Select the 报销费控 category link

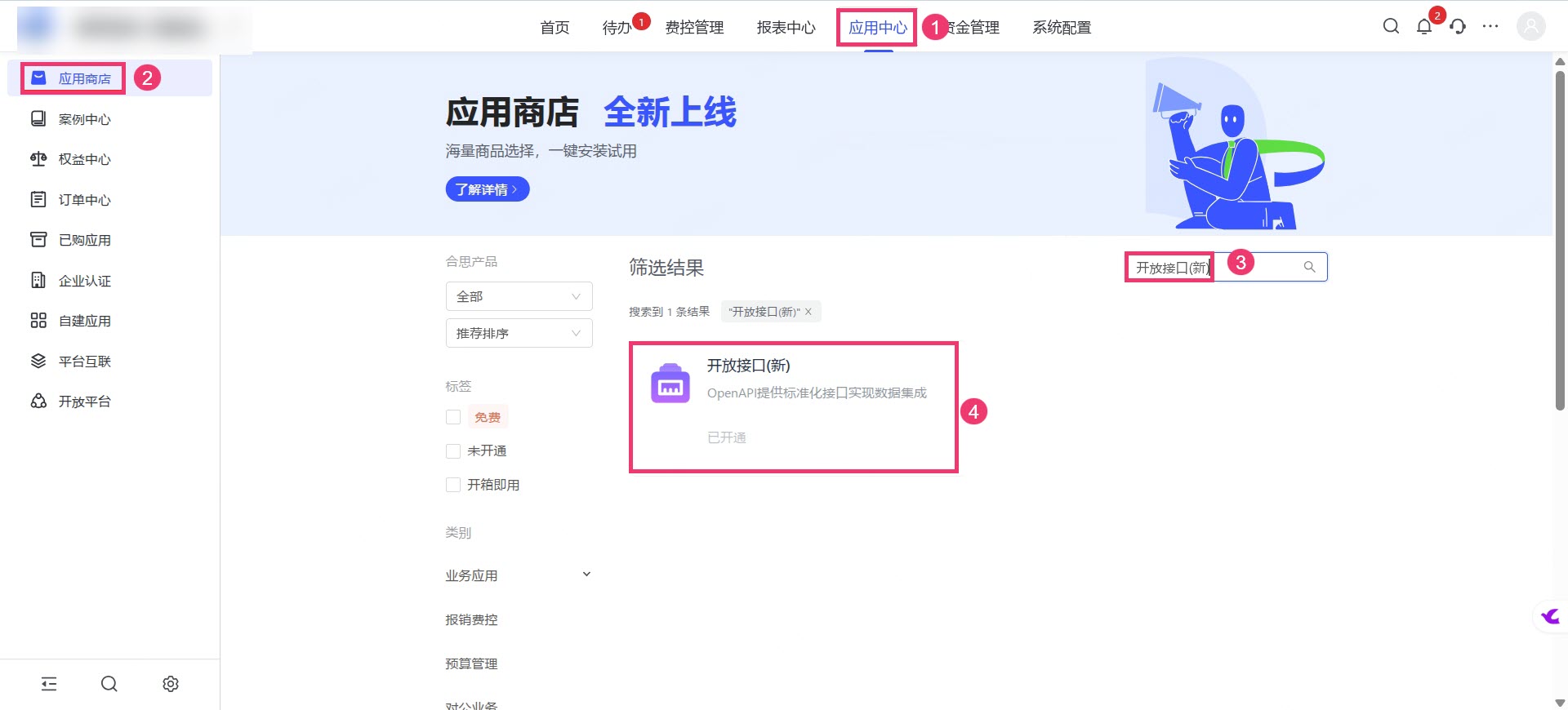point(471,619)
